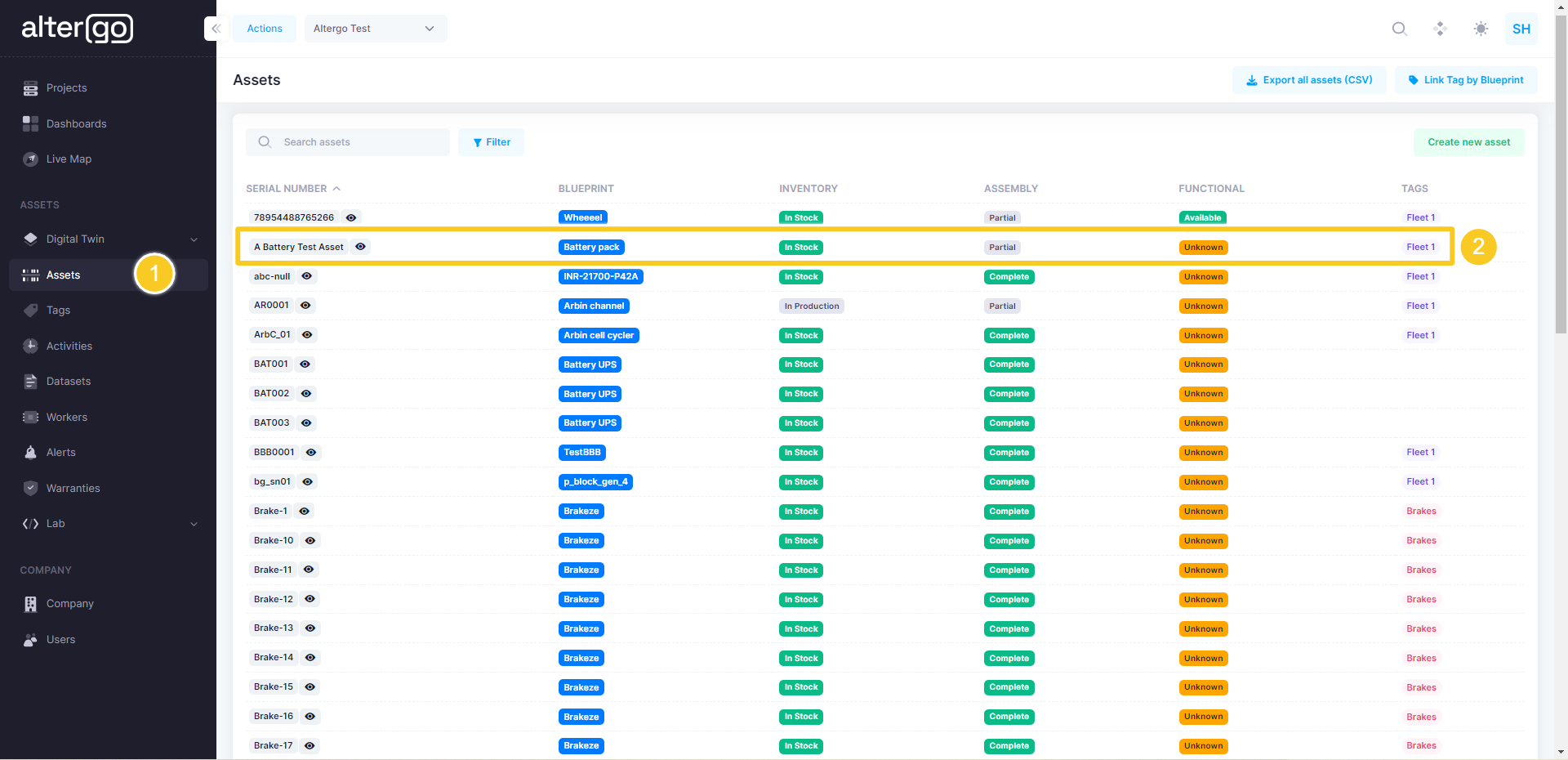Open the Datasets sidebar item
Screen dimensions: 1568x760
(x=69, y=382)
